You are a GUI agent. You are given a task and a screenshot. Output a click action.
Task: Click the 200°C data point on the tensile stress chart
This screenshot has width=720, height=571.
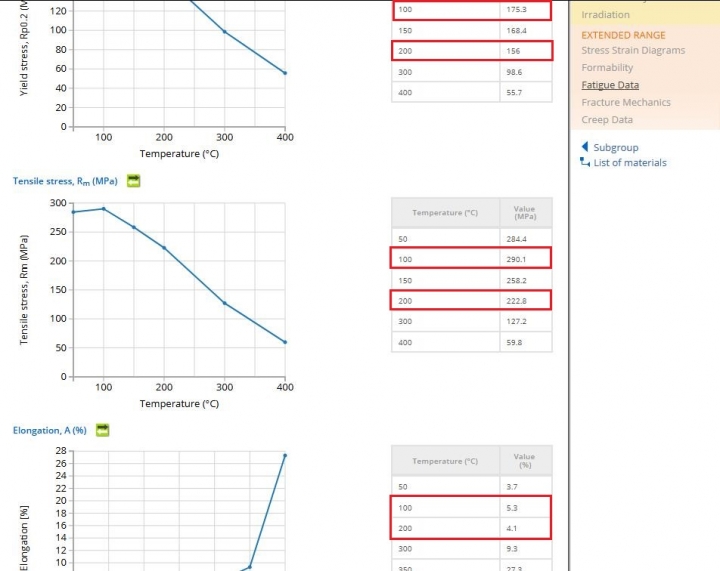164,248
